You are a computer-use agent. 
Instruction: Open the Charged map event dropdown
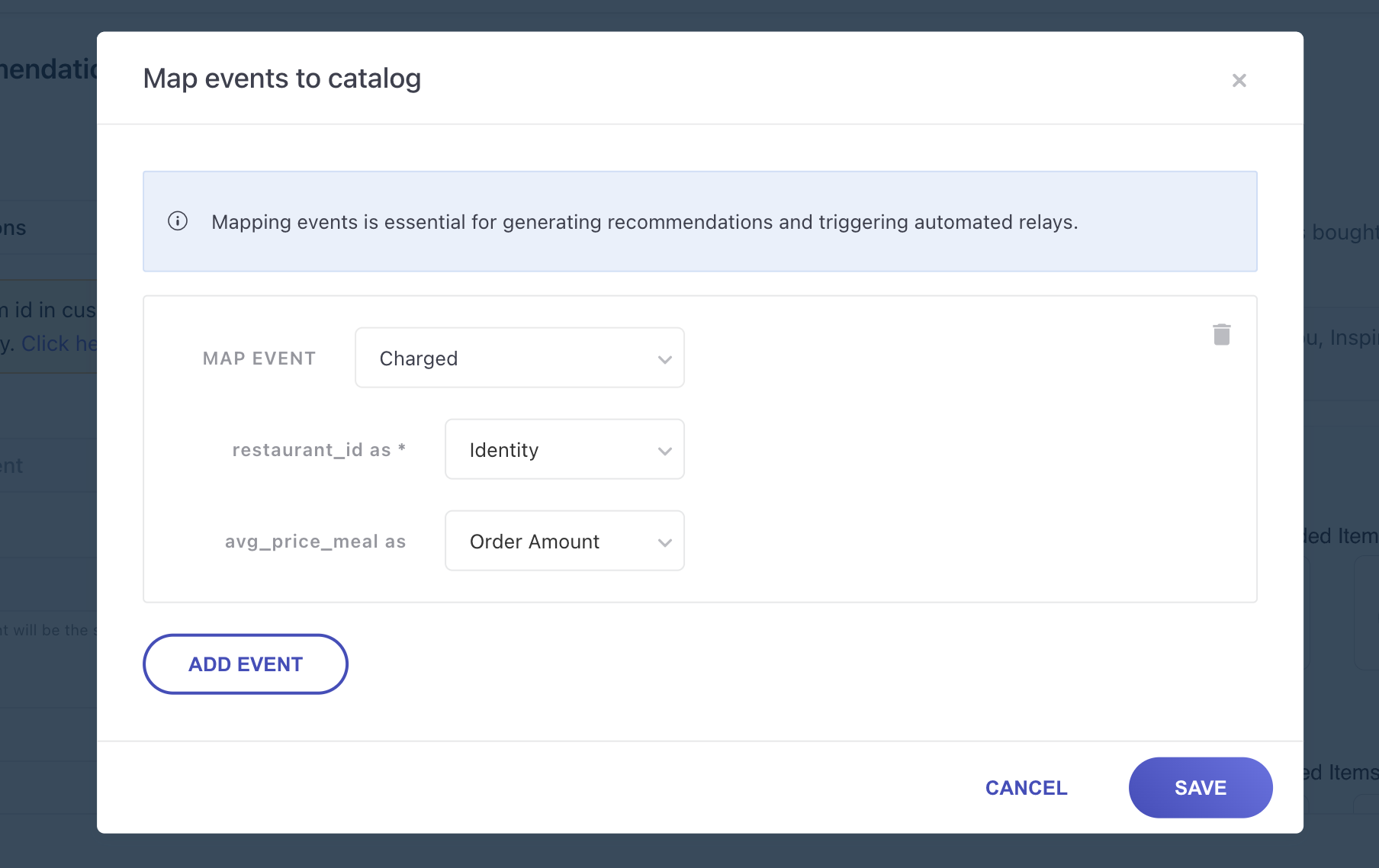(x=519, y=358)
